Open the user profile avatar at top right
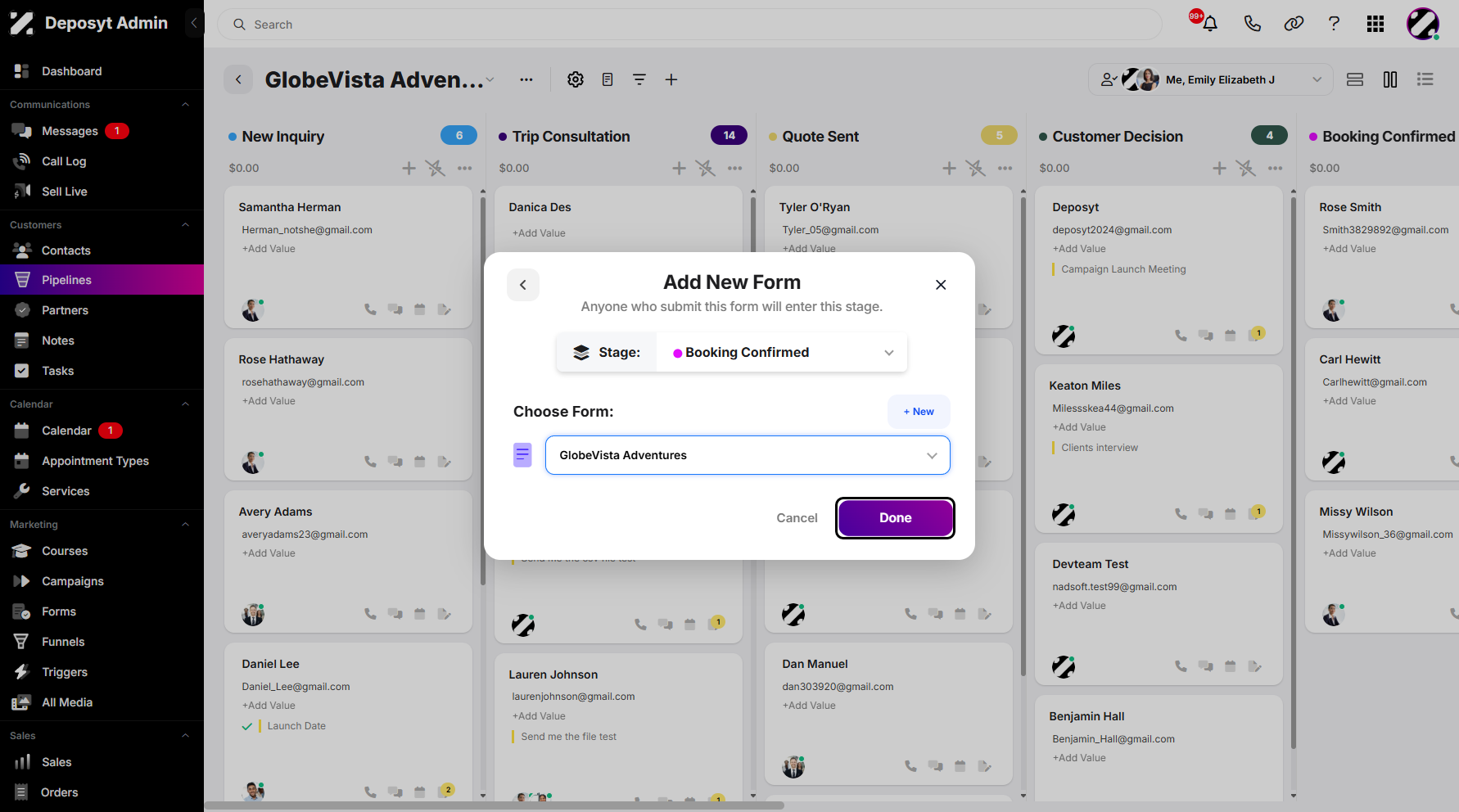 pyautogui.click(x=1423, y=24)
